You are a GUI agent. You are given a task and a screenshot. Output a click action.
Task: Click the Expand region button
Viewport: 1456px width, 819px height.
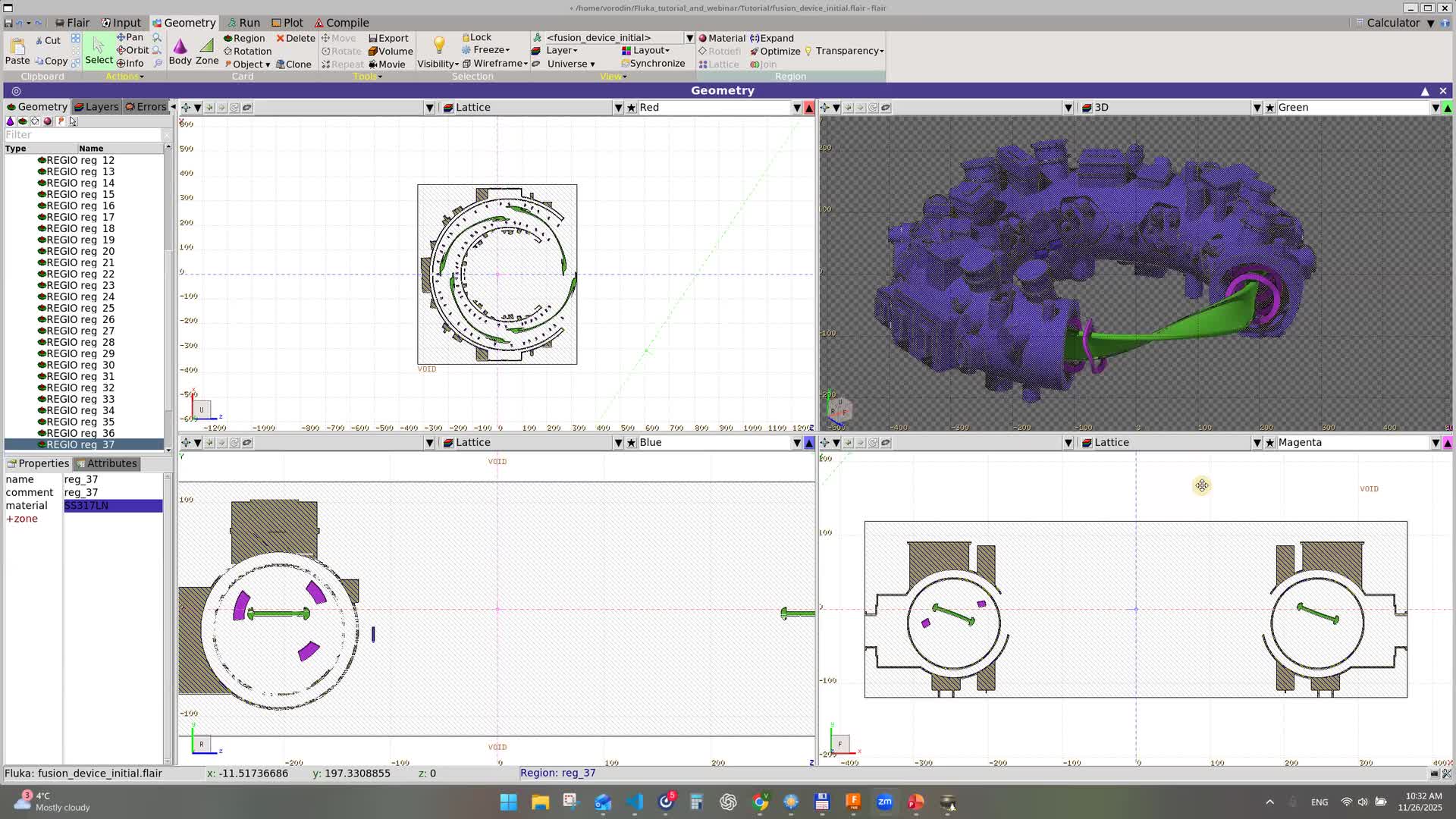772,38
